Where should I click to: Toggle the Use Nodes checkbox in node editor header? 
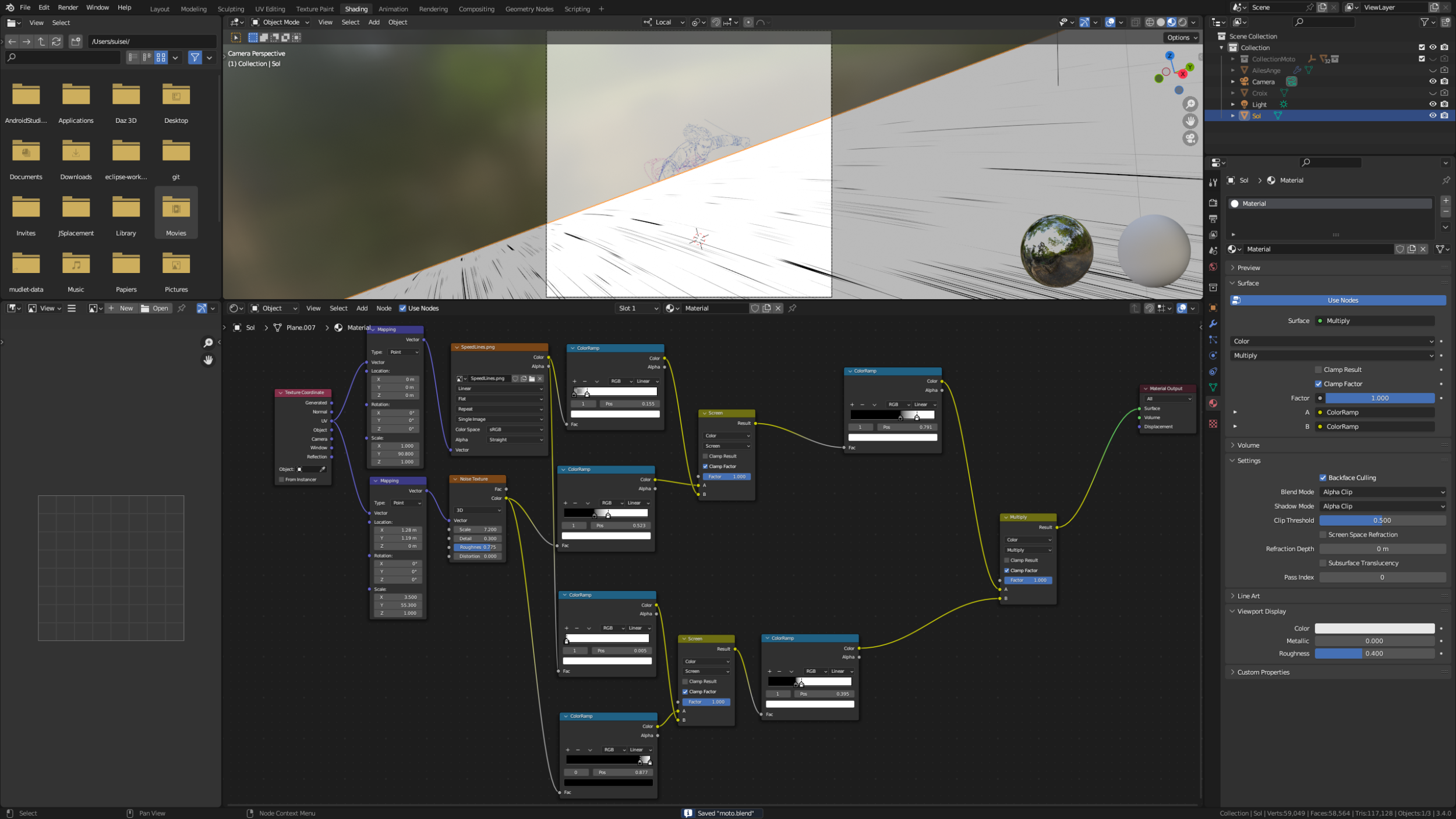(x=402, y=309)
